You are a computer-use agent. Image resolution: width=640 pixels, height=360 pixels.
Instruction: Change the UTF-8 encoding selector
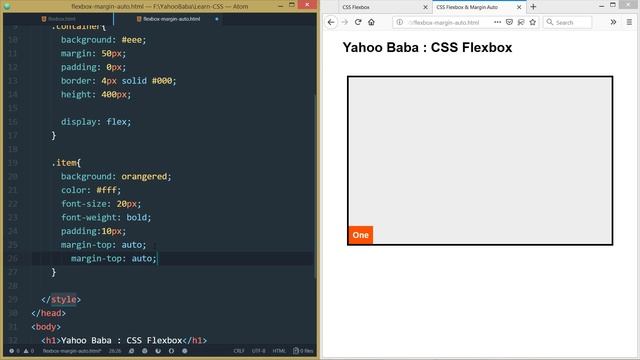(x=258, y=351)
